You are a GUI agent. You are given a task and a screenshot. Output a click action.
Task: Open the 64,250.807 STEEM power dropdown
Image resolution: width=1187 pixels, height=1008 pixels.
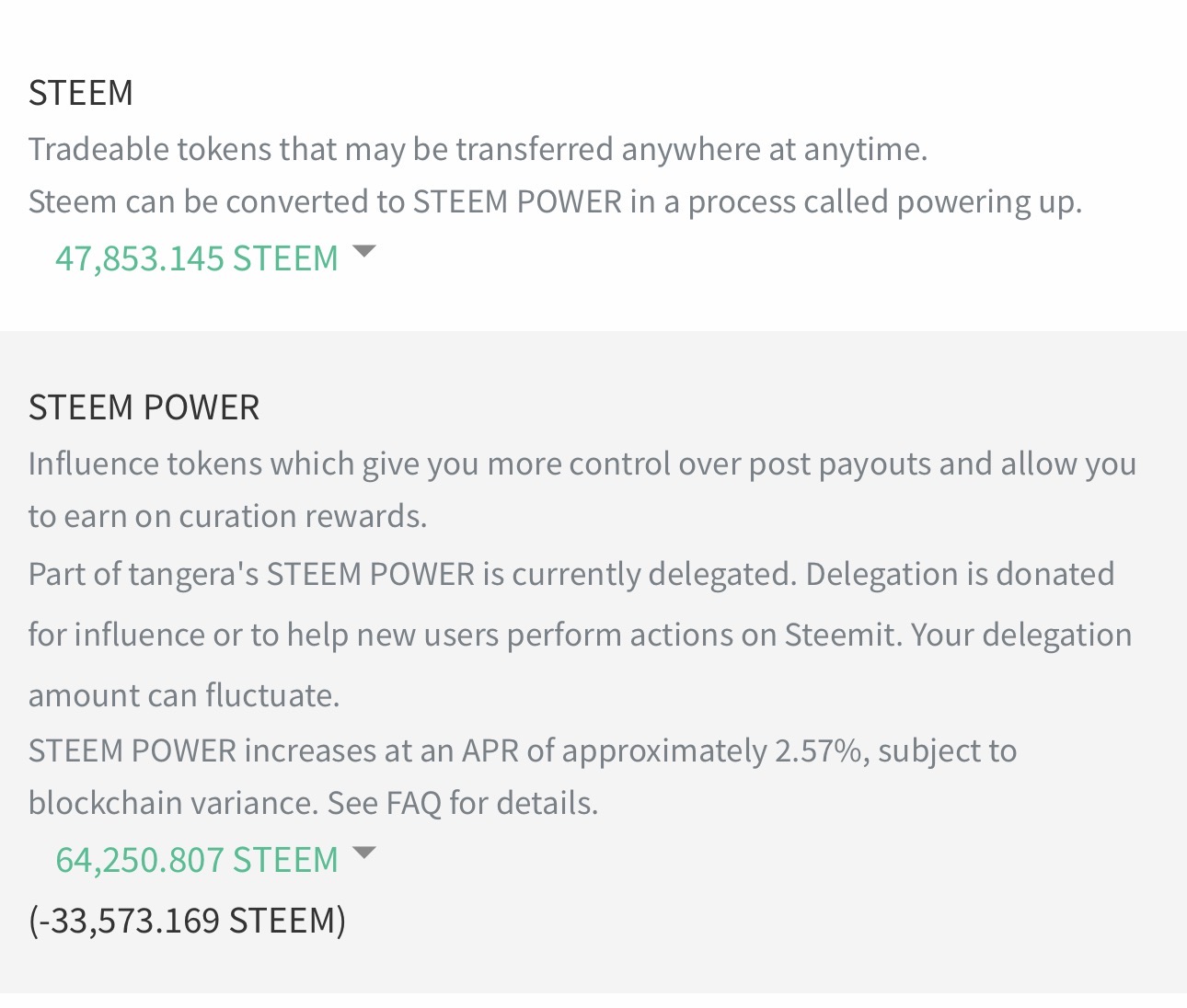click(196, 860)
